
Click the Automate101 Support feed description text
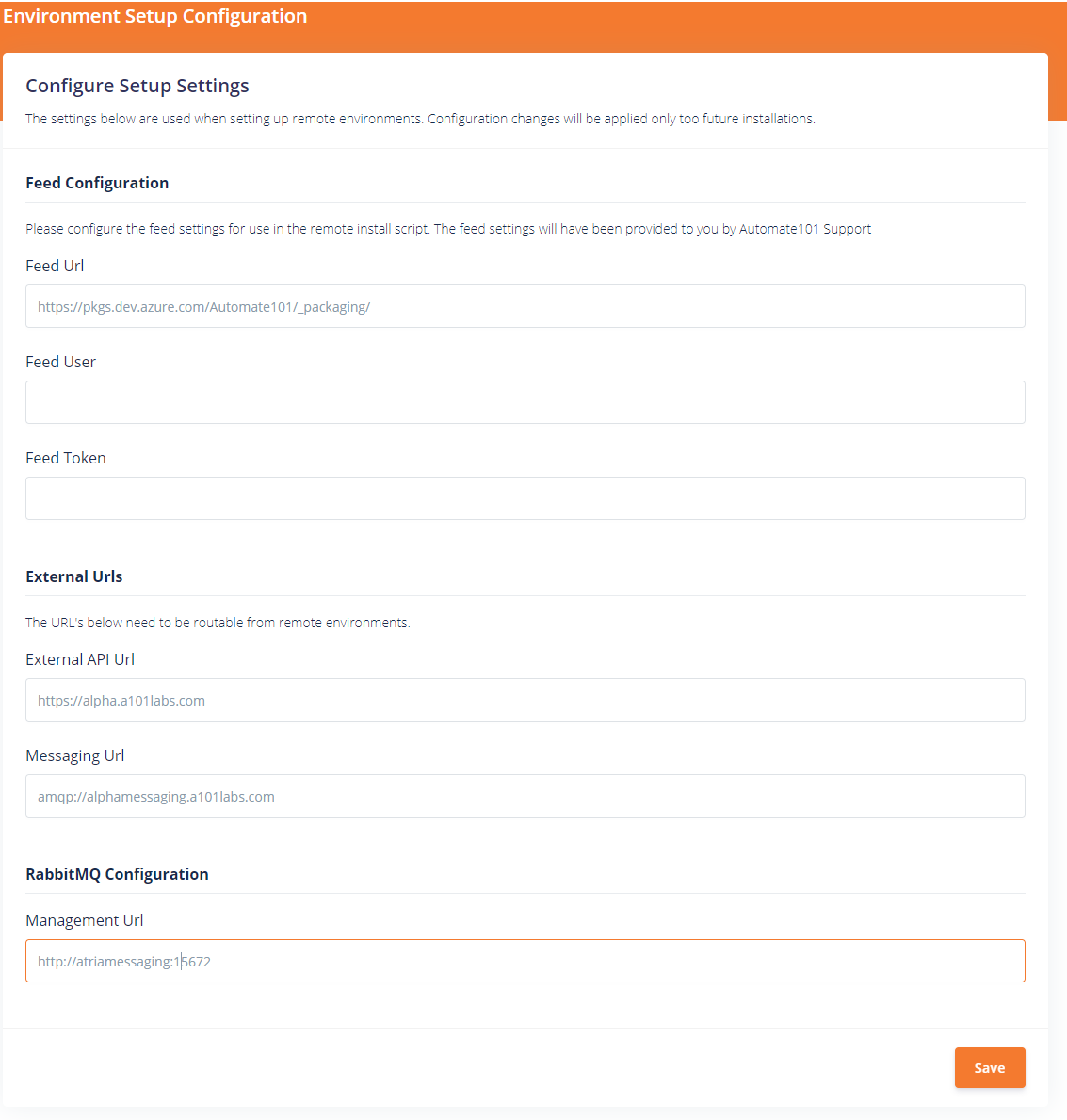pyautogui.click(x=448, y=229)
